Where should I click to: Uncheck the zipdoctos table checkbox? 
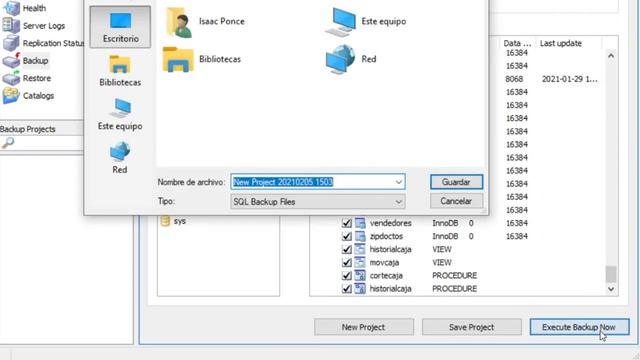click(347, 236)
